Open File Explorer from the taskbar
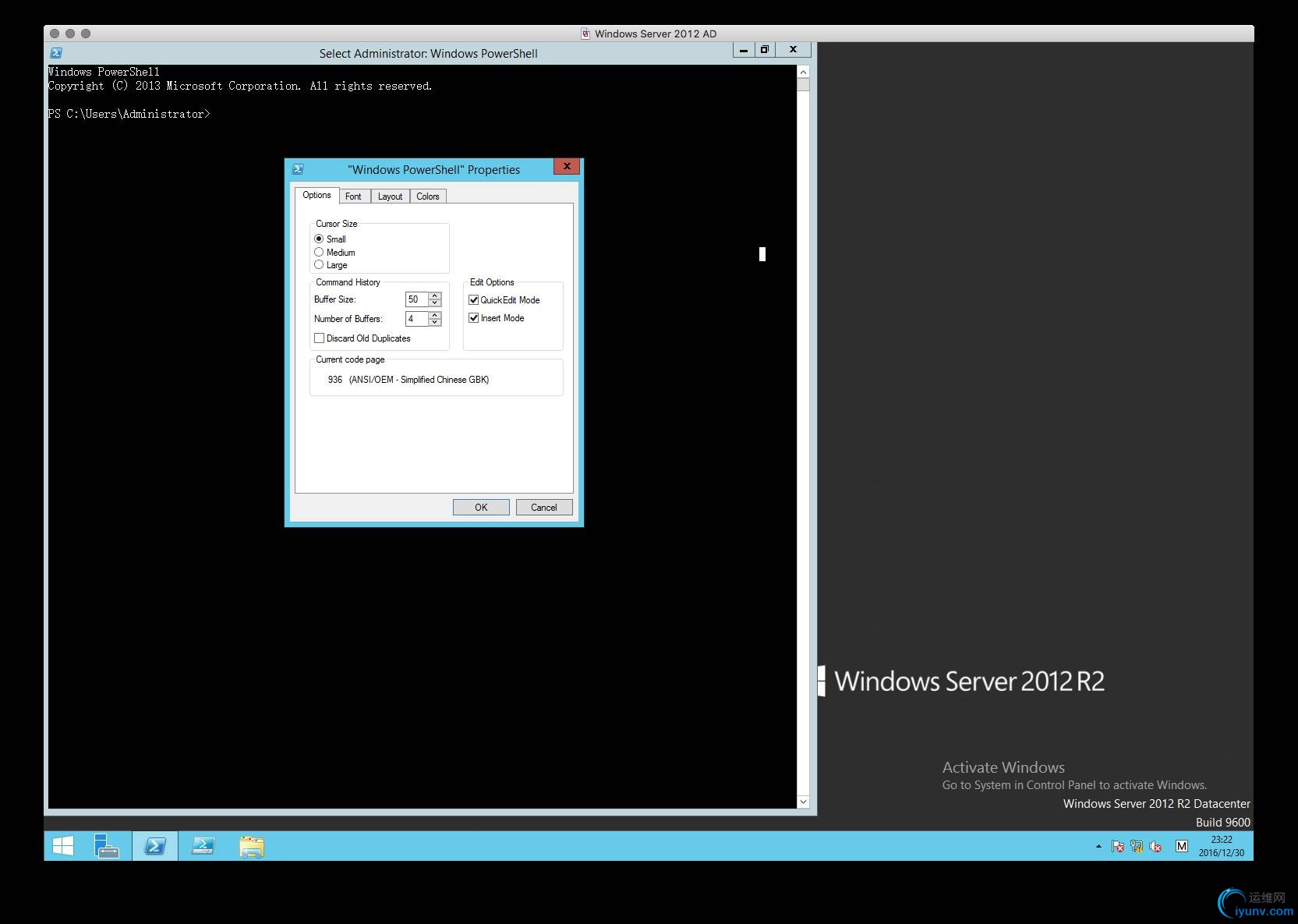Screen dimensions: 1298x924 coord(252,846)
